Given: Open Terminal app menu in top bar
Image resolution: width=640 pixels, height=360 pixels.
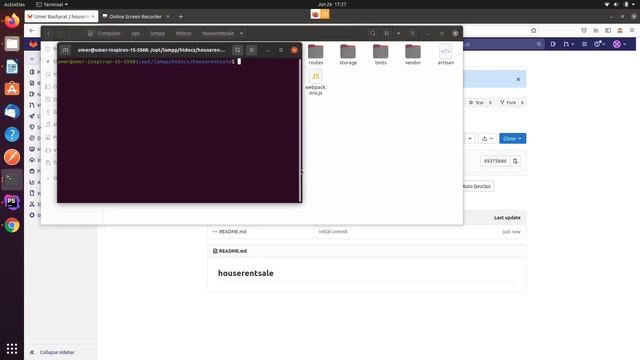Looking at the screenshot, I should 52,4.
